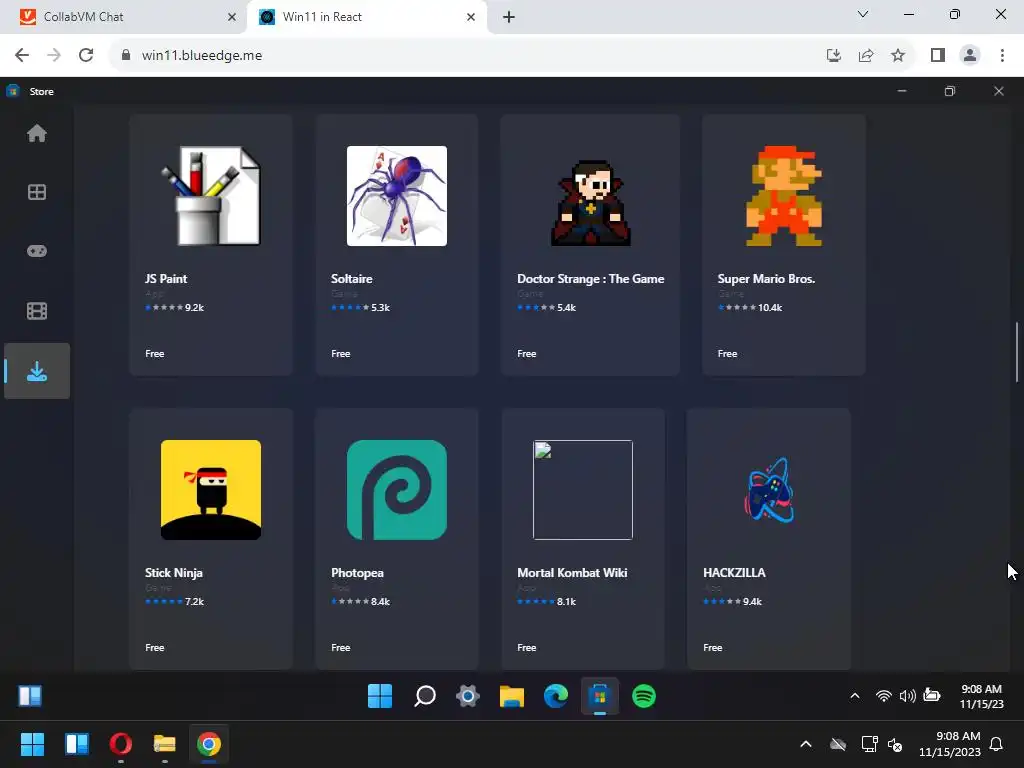
Task: Expand hidden tray icons in Win11 React taskbar
Action: [x=855, y=696]
